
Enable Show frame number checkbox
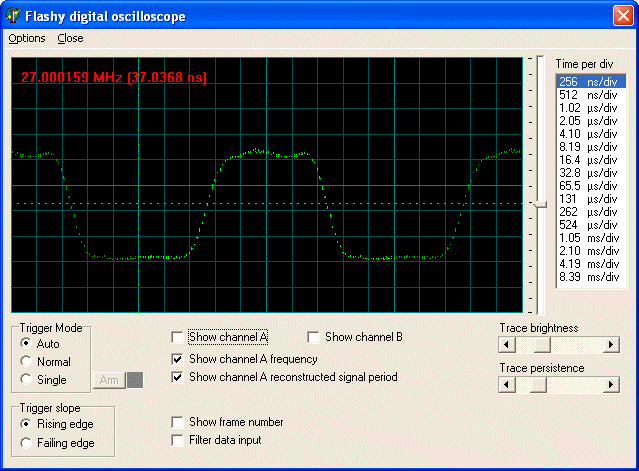tap(177, 422)
